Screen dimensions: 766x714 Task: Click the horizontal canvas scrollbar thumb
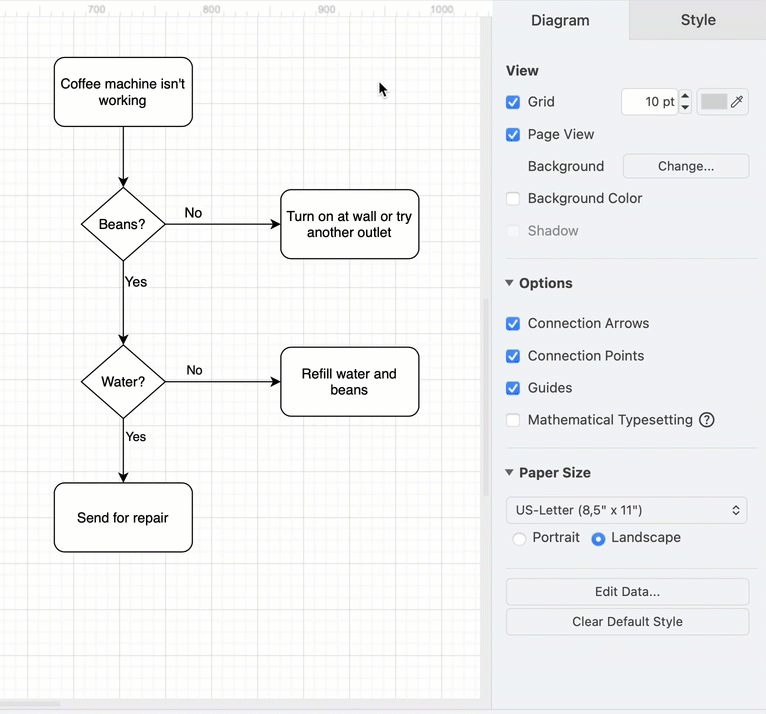[x=30, y=704]
